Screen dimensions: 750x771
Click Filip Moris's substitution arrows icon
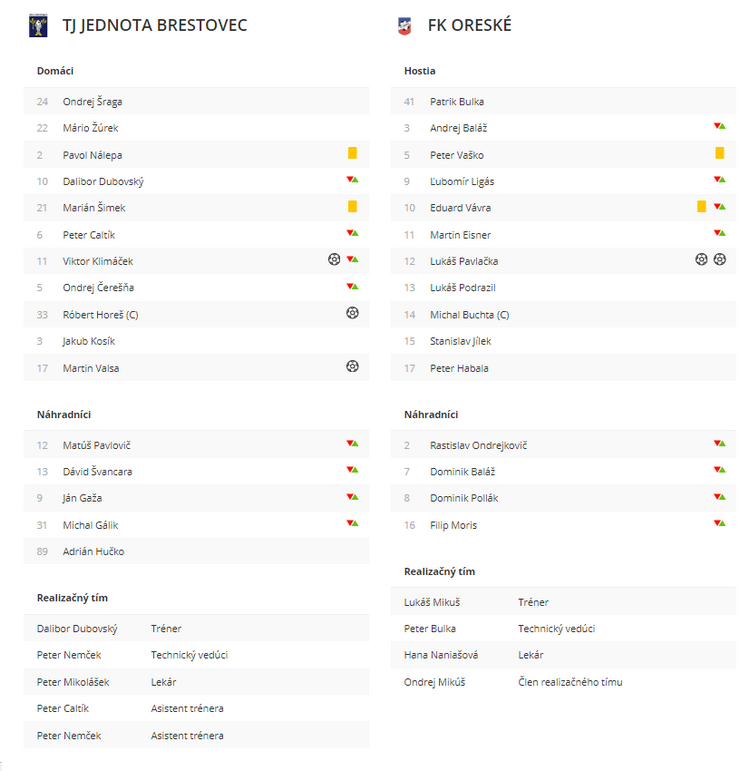tap(720, 523)
